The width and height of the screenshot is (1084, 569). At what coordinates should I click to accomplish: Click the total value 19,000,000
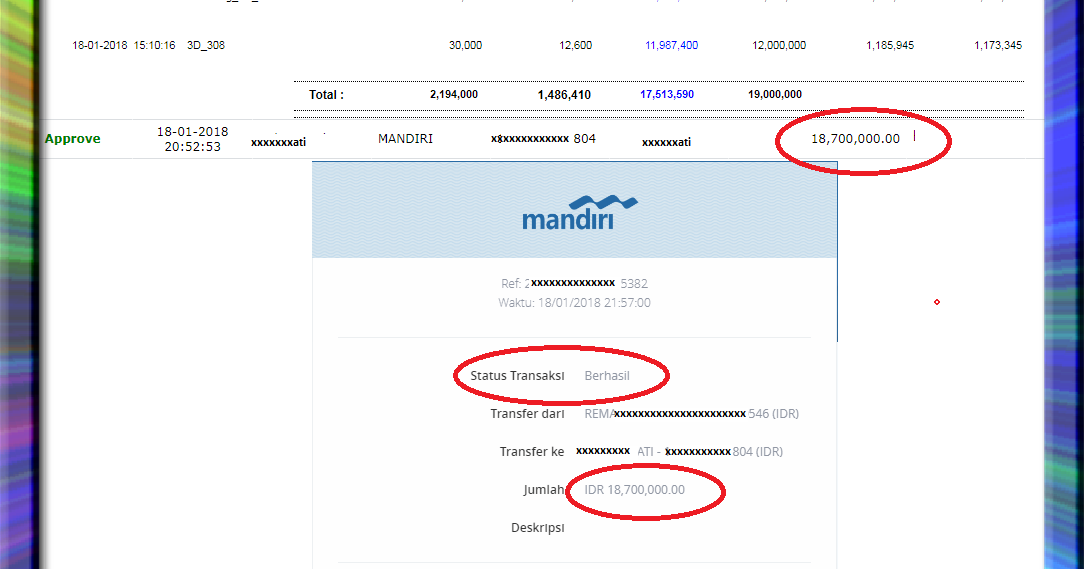tap(775, 94)
